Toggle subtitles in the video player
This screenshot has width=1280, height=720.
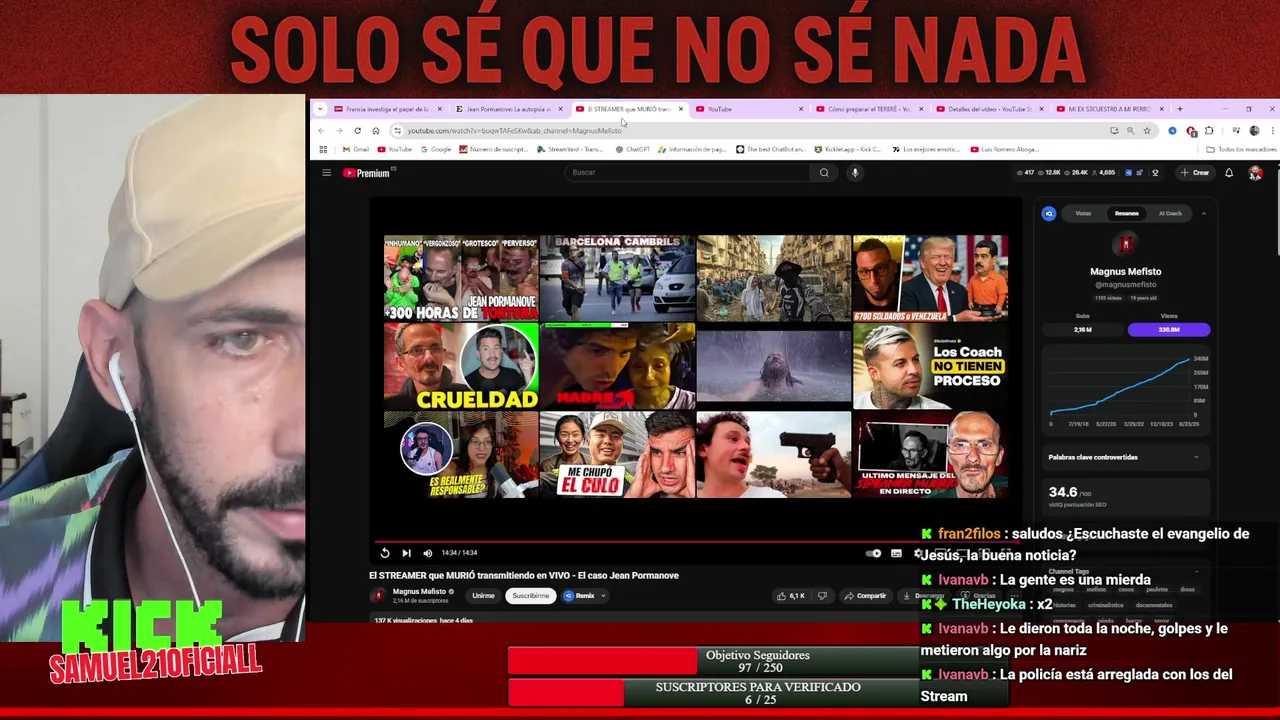click(896, 553)
